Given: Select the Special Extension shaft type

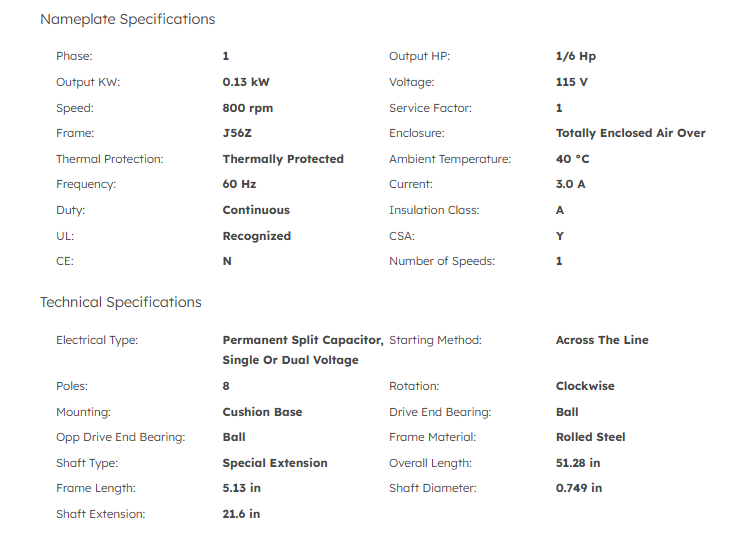Looking at the screenshot, I should point(275,463).
